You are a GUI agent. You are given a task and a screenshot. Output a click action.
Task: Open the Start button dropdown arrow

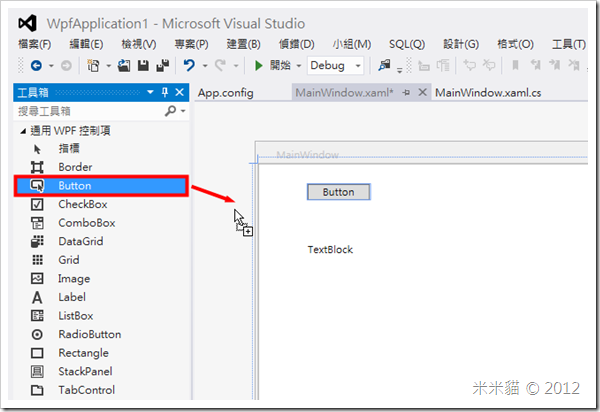click(x=299, y=66)
